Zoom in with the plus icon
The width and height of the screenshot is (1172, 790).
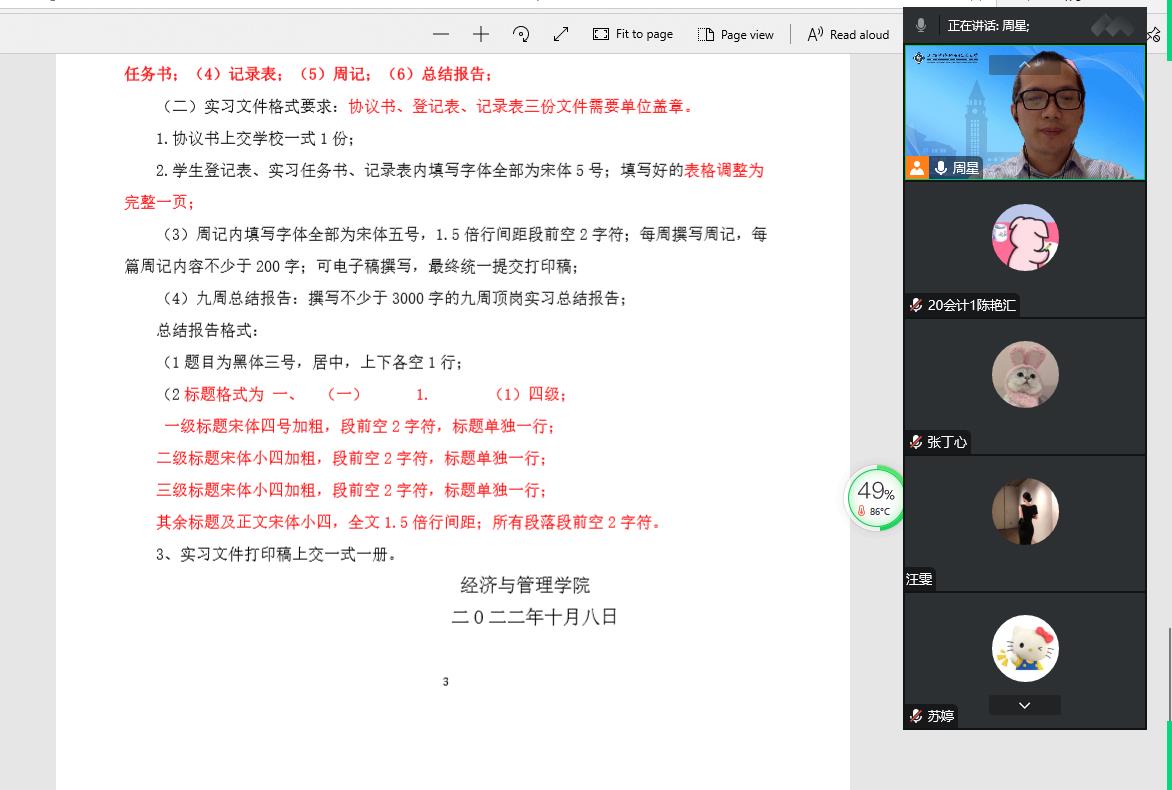coord(481,34)
